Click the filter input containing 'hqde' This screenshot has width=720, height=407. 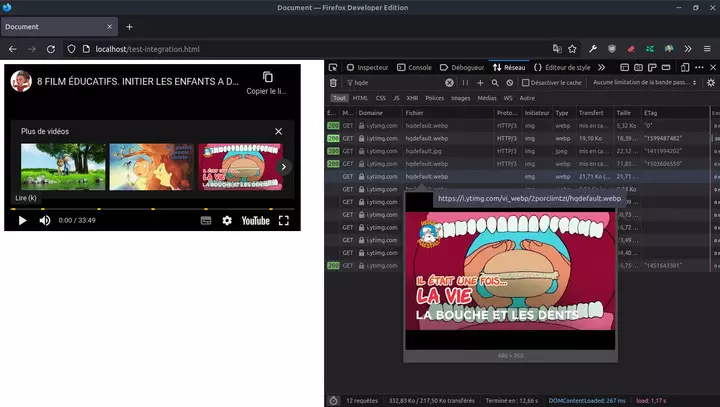[397, 83]
